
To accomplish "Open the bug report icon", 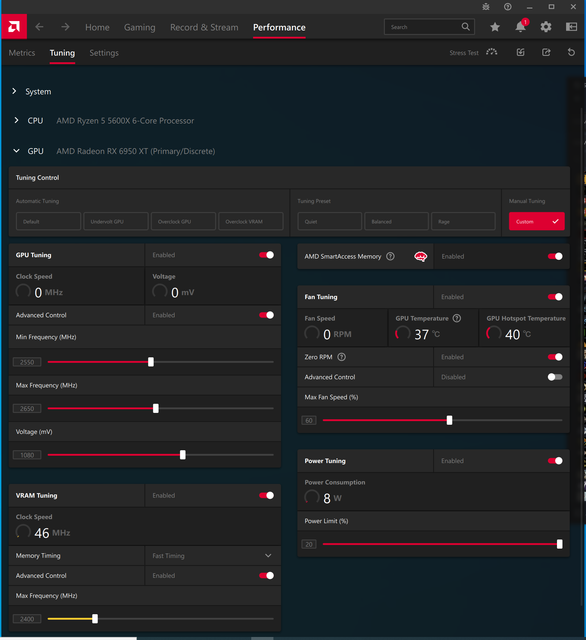I will pos(486,7).
